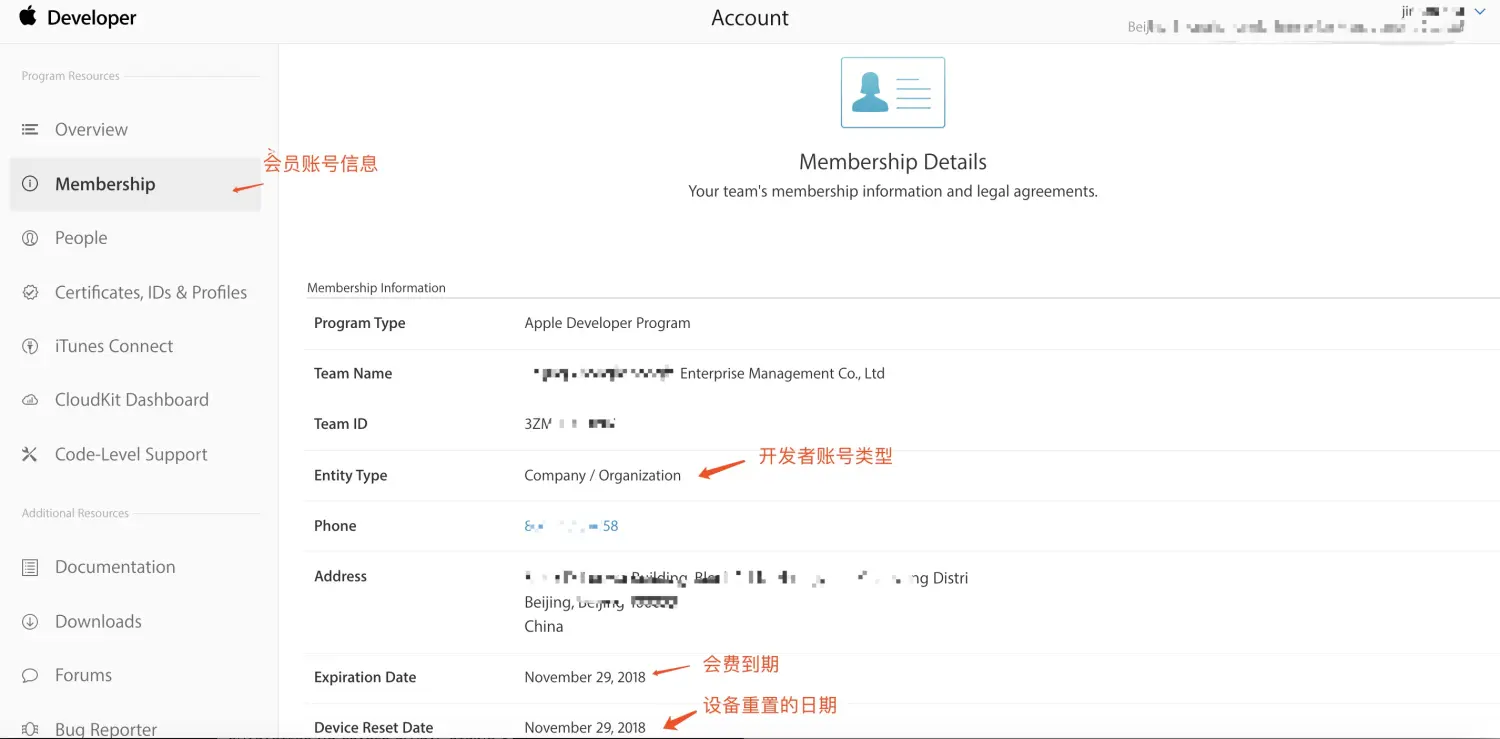Click the iTunes Connect icon
This screenshot has width=1500, height=739.
[x=30, y=346]
